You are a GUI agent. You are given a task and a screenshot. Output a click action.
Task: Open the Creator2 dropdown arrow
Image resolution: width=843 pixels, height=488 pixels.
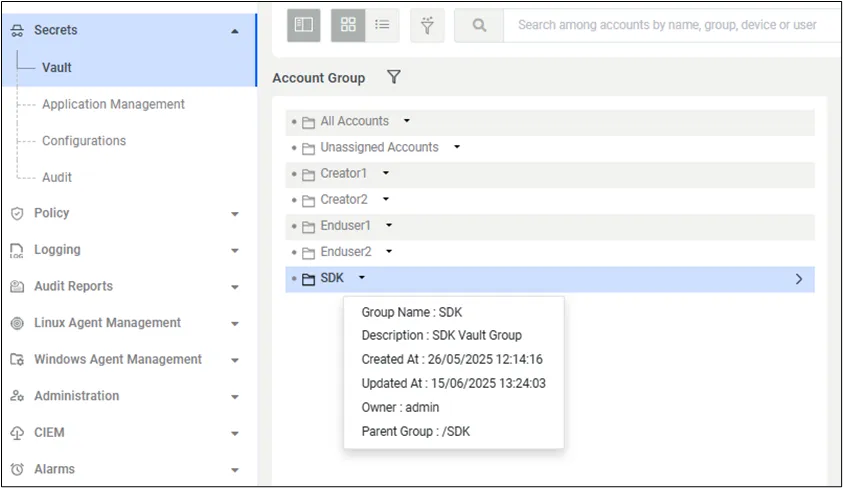pyautogui.click(x=386, y=199)
